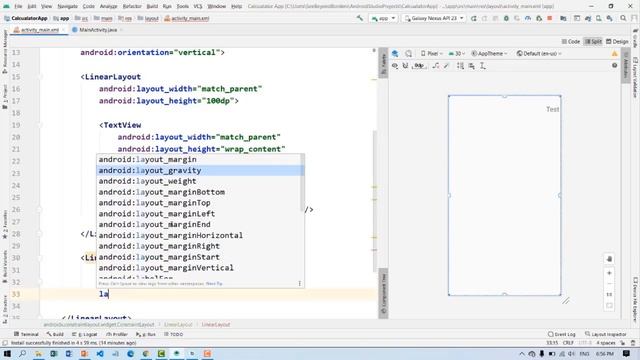Select the MainActivity.java editor tab

[x=98, y=30]
